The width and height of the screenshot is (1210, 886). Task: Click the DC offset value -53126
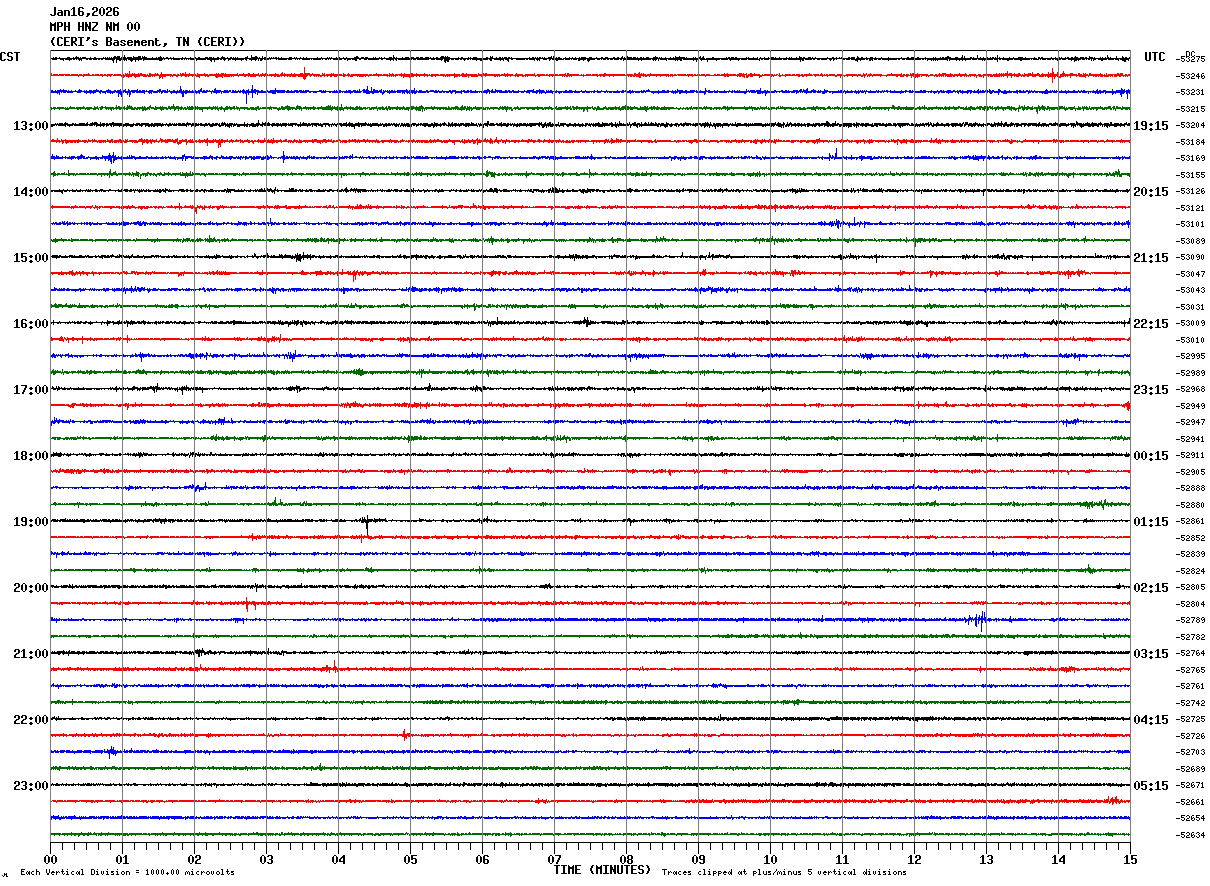pyautogui.click(x=1190, y=191)
